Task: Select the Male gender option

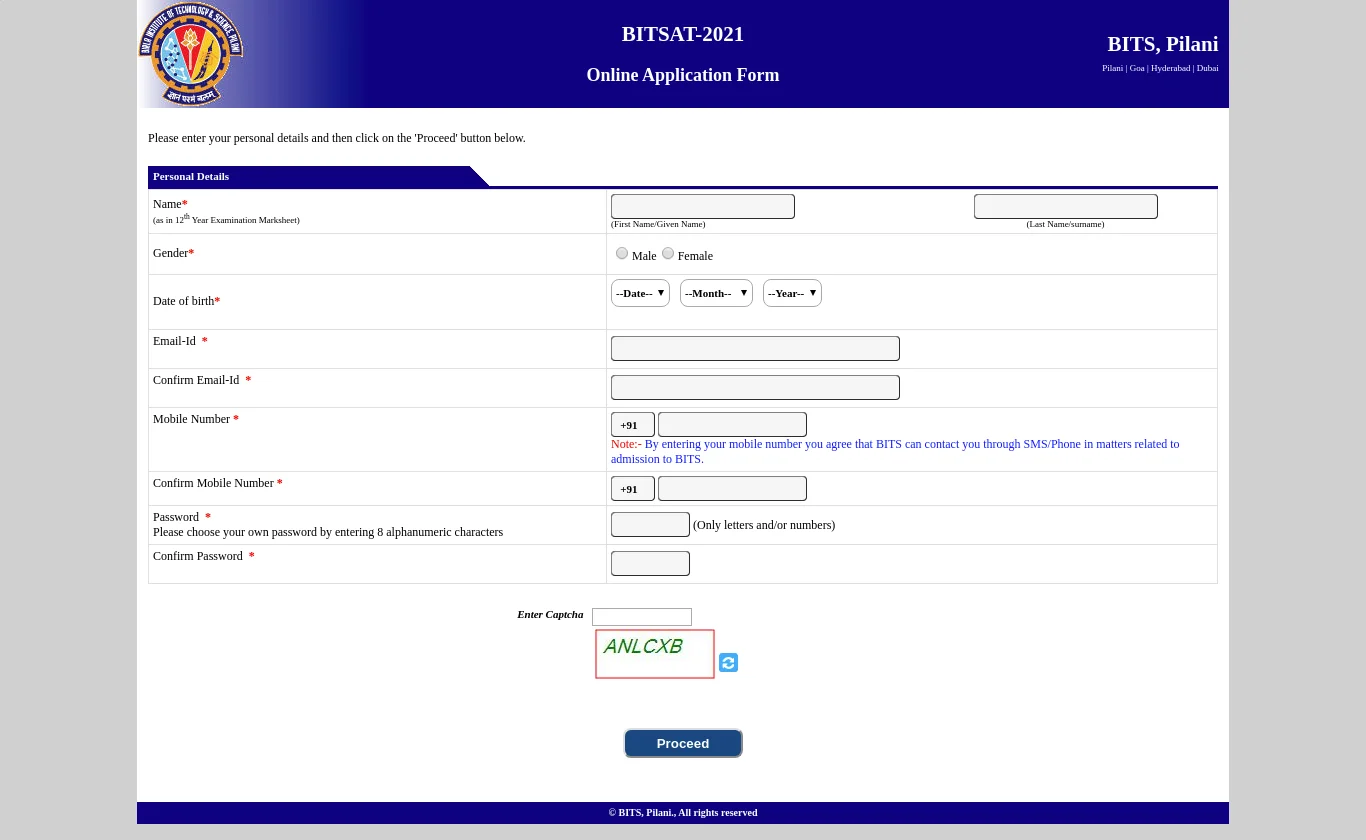Action: coord(622,254)
